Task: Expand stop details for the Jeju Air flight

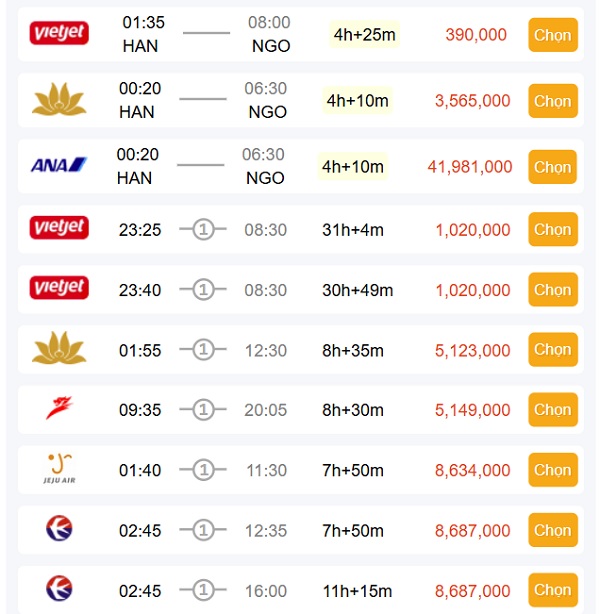Action: [203, 470]
